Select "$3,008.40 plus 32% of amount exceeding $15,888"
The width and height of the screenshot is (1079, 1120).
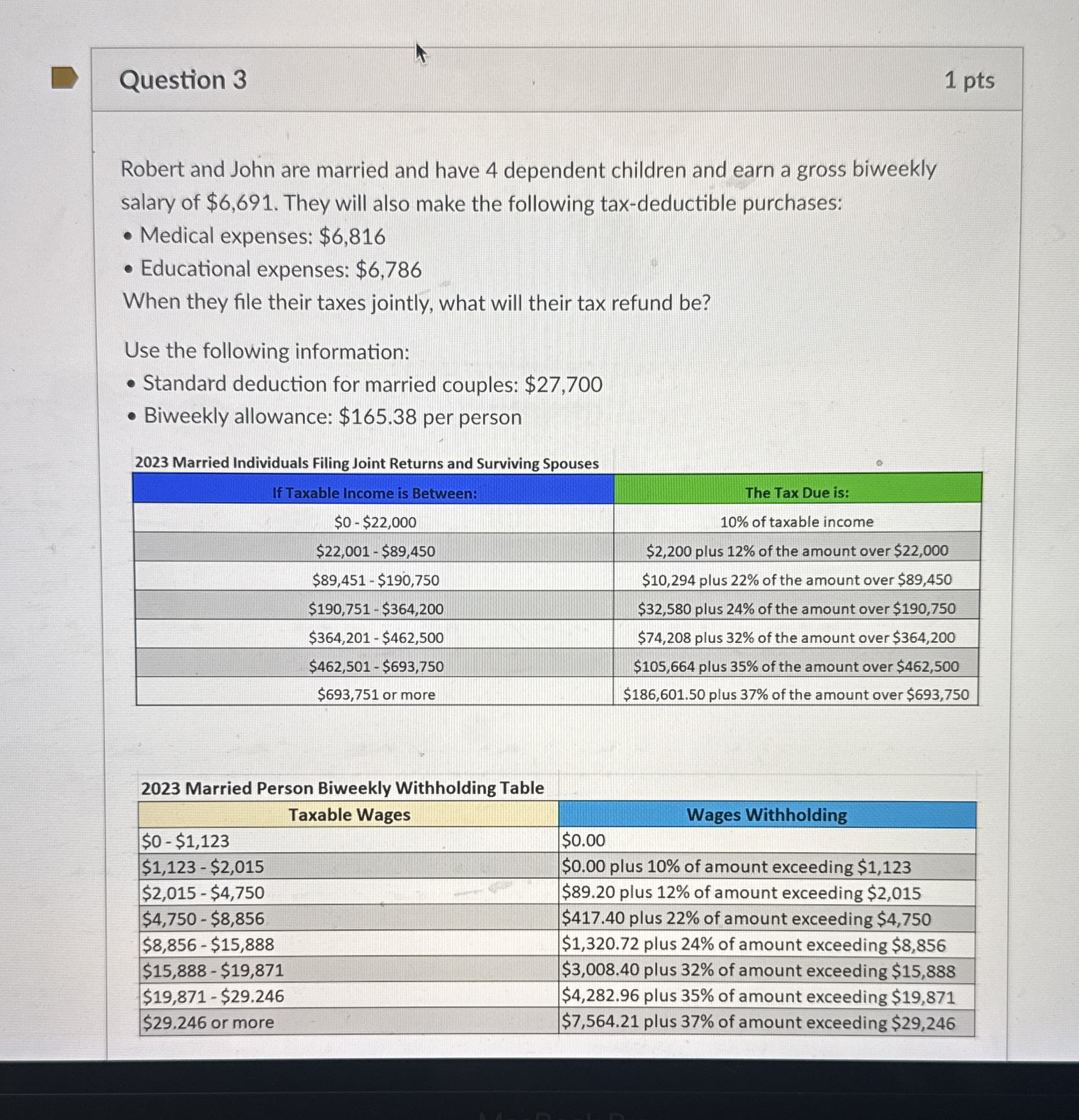pos(767,970)
